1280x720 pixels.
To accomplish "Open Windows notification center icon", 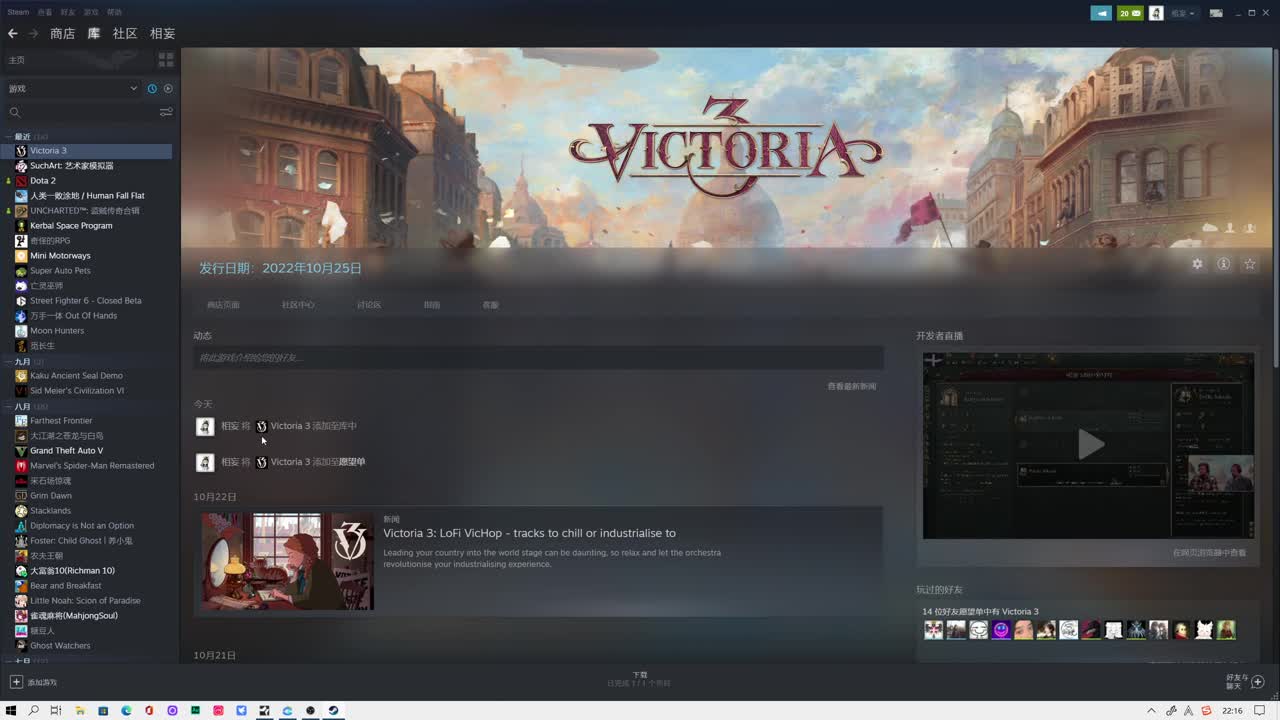I will pyautogui.click(x=1262, y=711).
